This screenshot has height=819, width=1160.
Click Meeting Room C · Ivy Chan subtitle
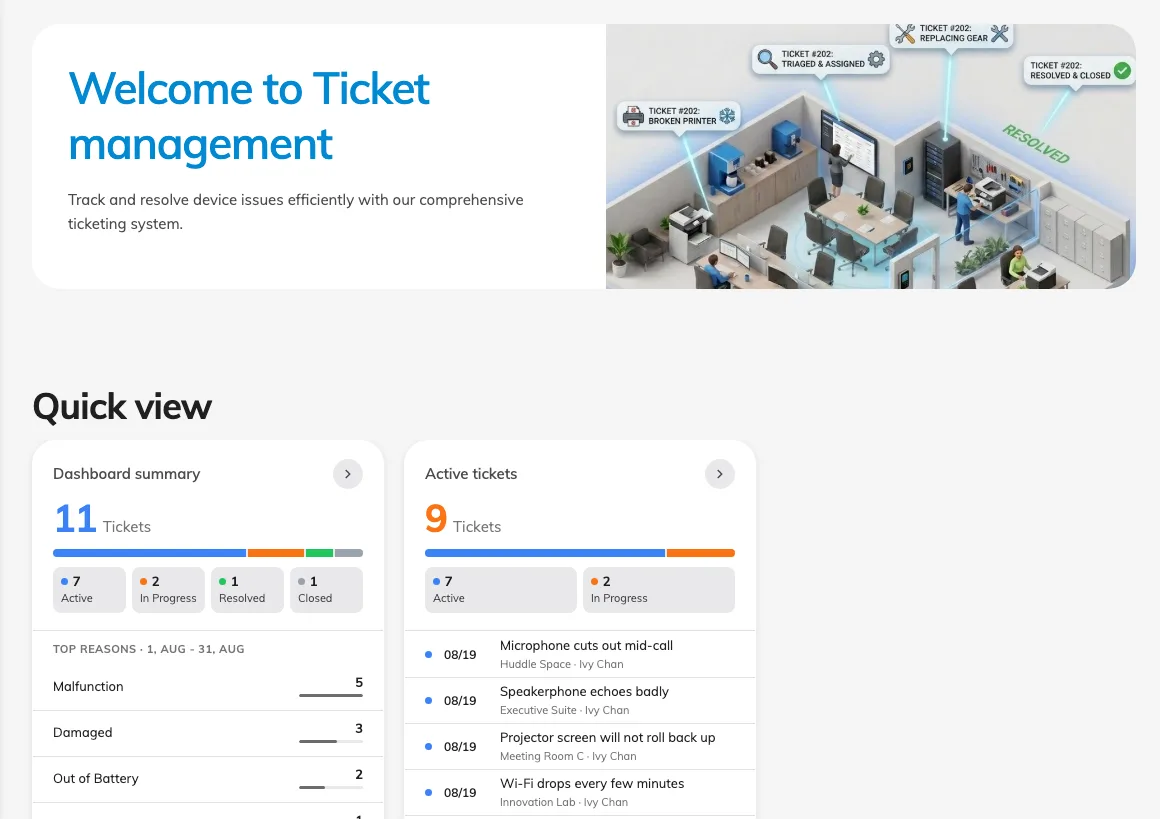tap(568, 756)
